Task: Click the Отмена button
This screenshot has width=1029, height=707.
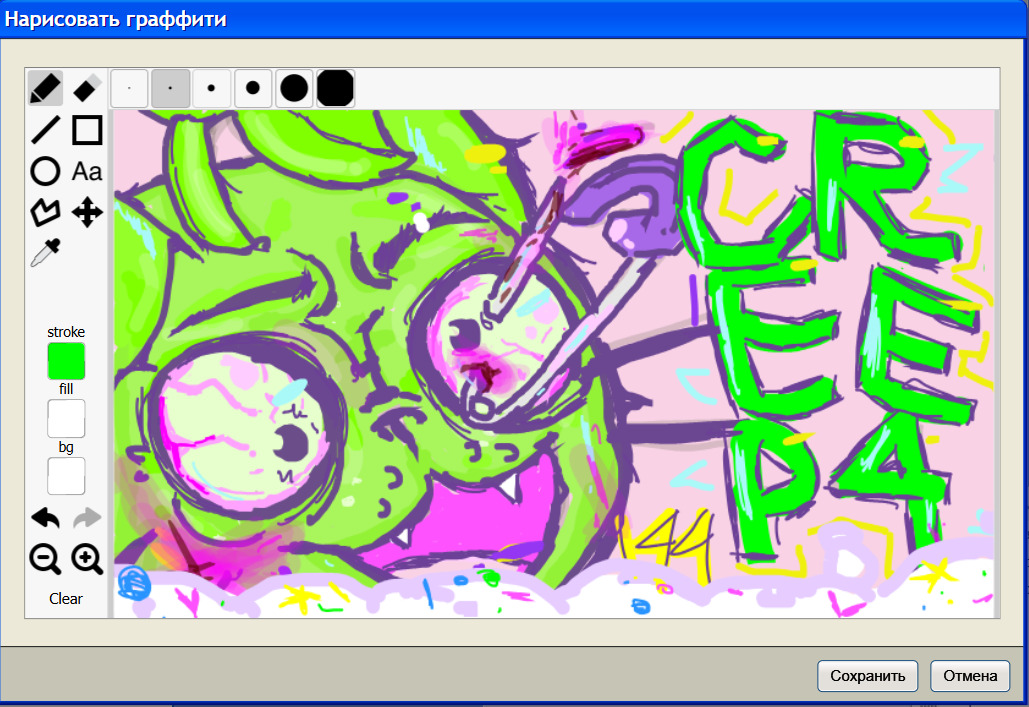Action: [x=970, y=675]
